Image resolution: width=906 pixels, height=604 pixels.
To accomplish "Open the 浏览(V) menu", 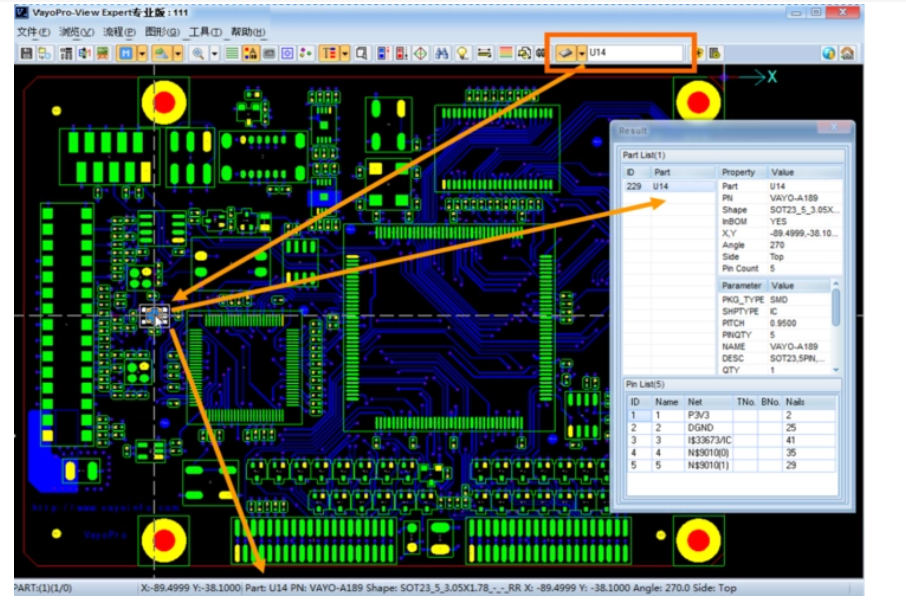I will point(76,32).
